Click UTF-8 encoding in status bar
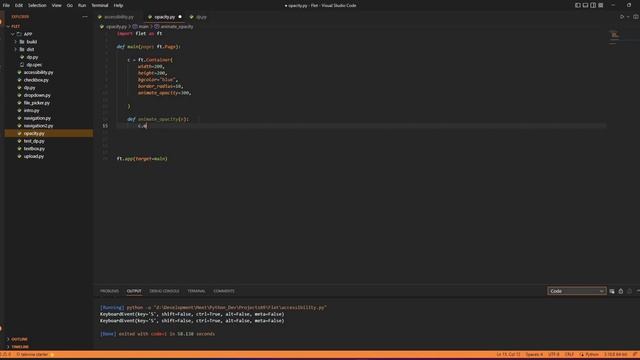640x360 pixels. (554, 355)
